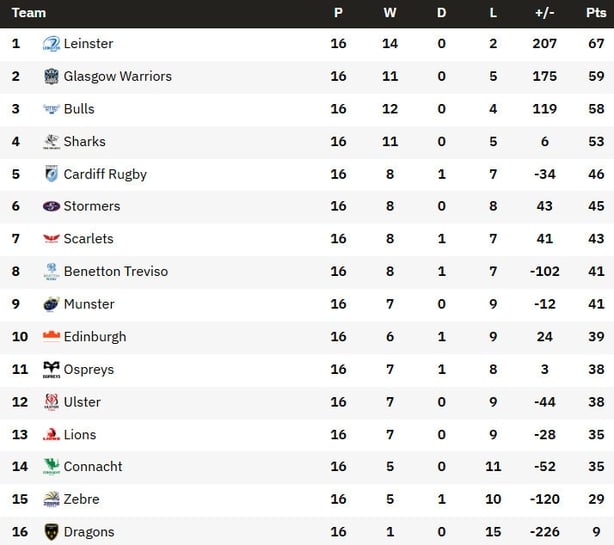614x545 pixels.
Task: Click the Dragons shield icon
Action: 51,532
